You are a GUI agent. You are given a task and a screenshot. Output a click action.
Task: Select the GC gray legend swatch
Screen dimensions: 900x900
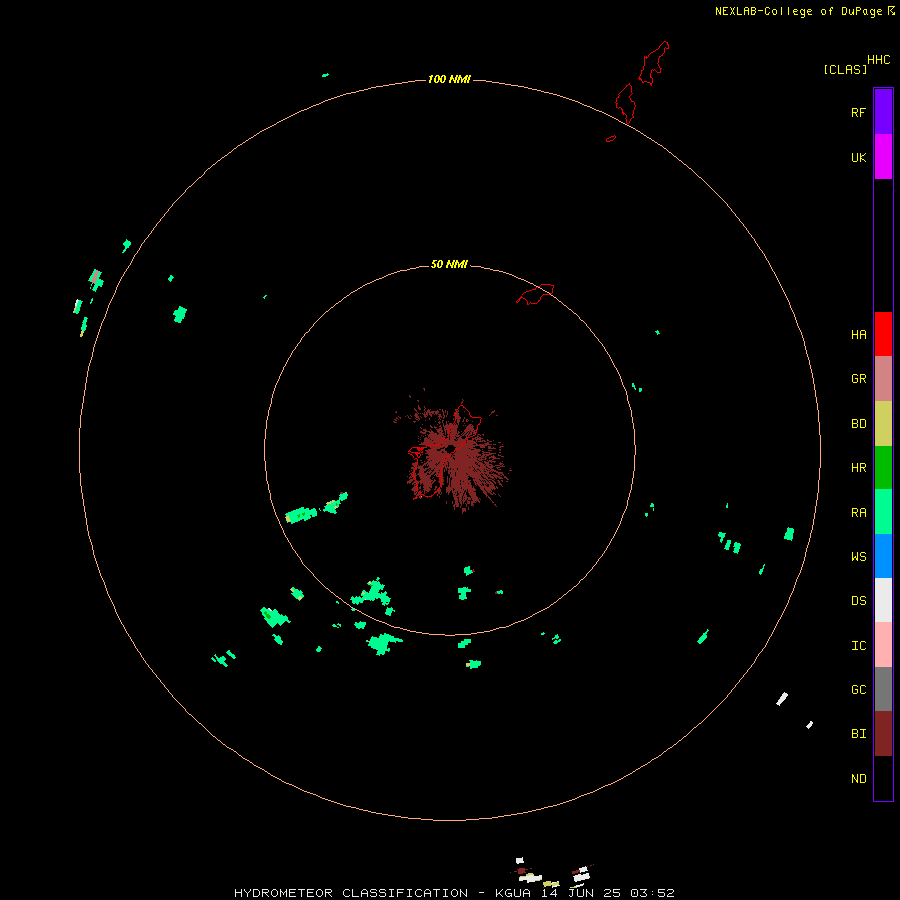point(883,689)
